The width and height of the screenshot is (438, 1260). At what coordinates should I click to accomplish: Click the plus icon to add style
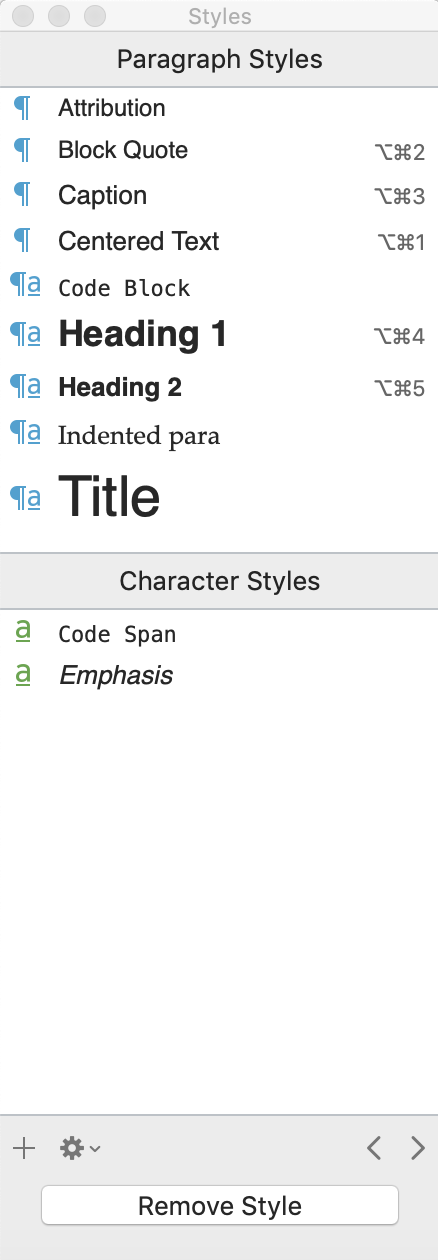coord(24,1148)
